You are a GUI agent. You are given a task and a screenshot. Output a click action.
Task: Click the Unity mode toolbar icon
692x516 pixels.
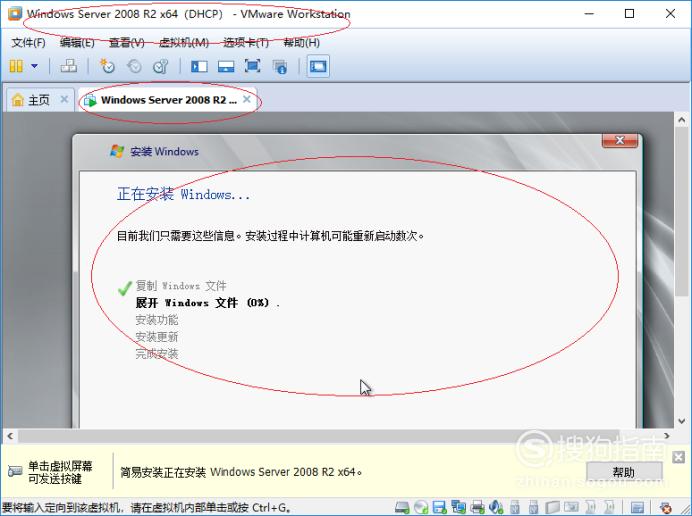[x=280, y=67]
